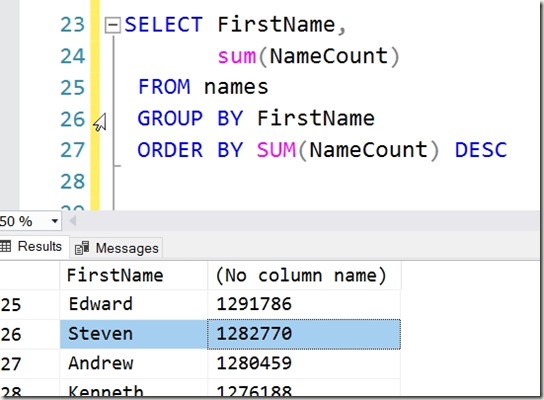Click the Results tab grid icon
The height and width of the screenshot is (400, 544).
tap(5, 246)
